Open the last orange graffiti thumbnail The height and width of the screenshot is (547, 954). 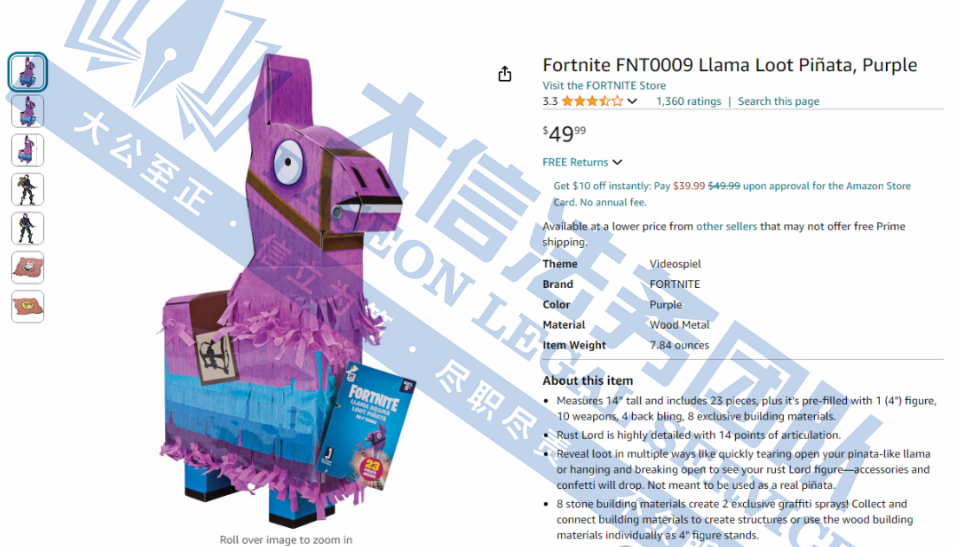(x=27, y=306)
